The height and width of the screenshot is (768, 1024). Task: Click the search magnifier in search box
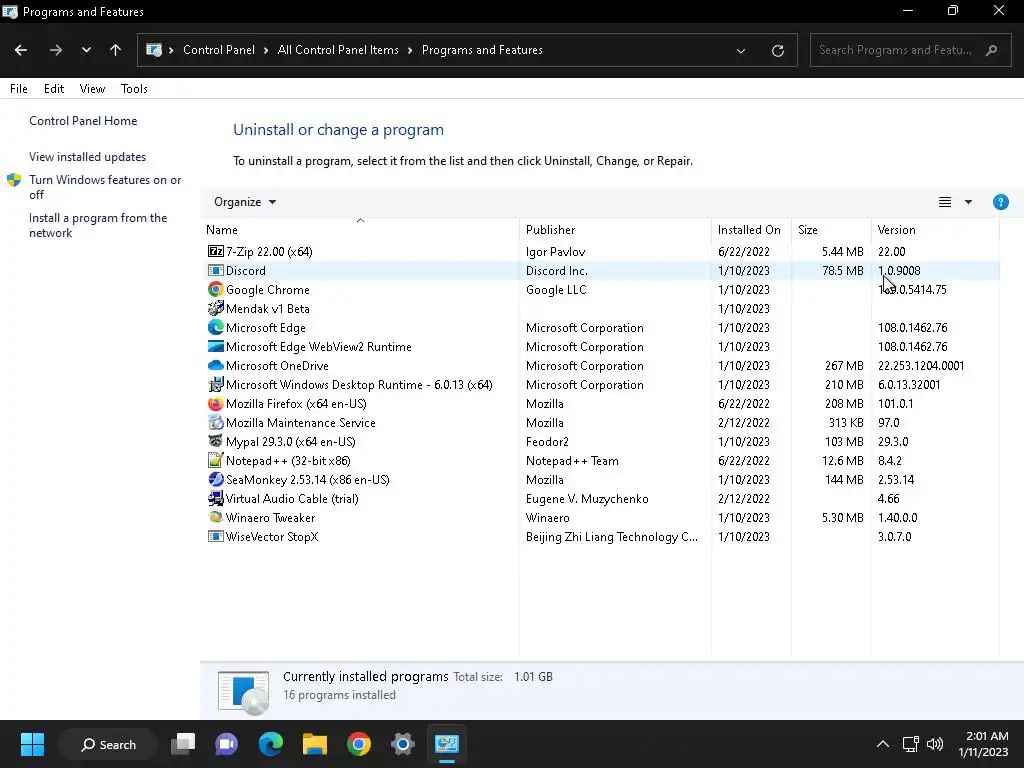click(x=991, y=50)
